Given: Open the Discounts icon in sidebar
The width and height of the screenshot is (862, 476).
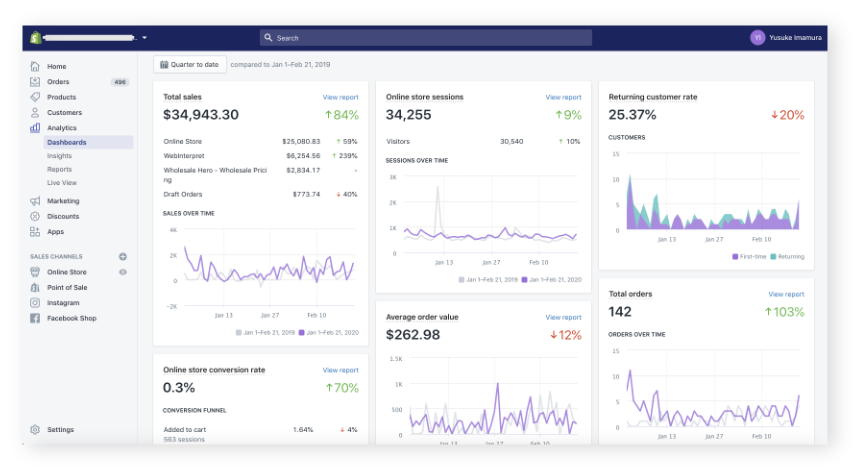Looking at the screenshot, I should tap(35, 216).
